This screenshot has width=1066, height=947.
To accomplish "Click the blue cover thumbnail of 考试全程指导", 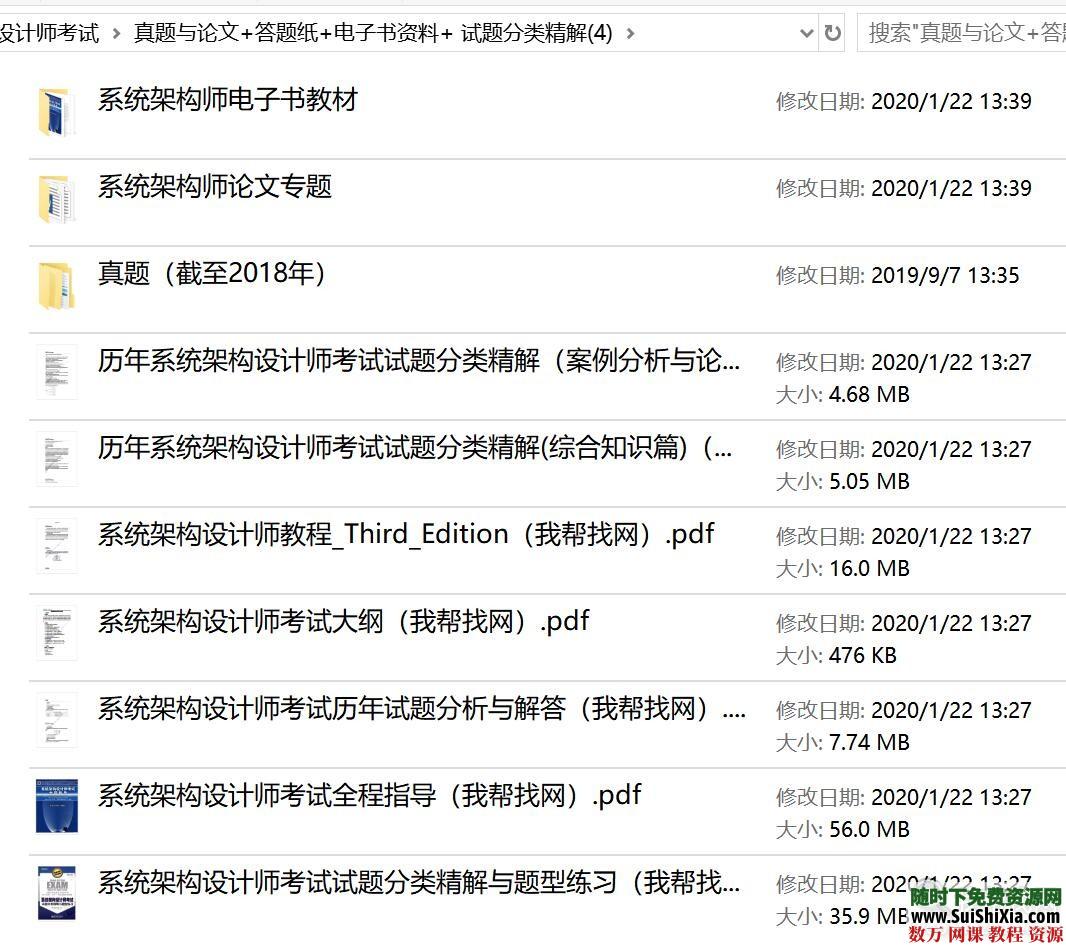I will point(57,806).
